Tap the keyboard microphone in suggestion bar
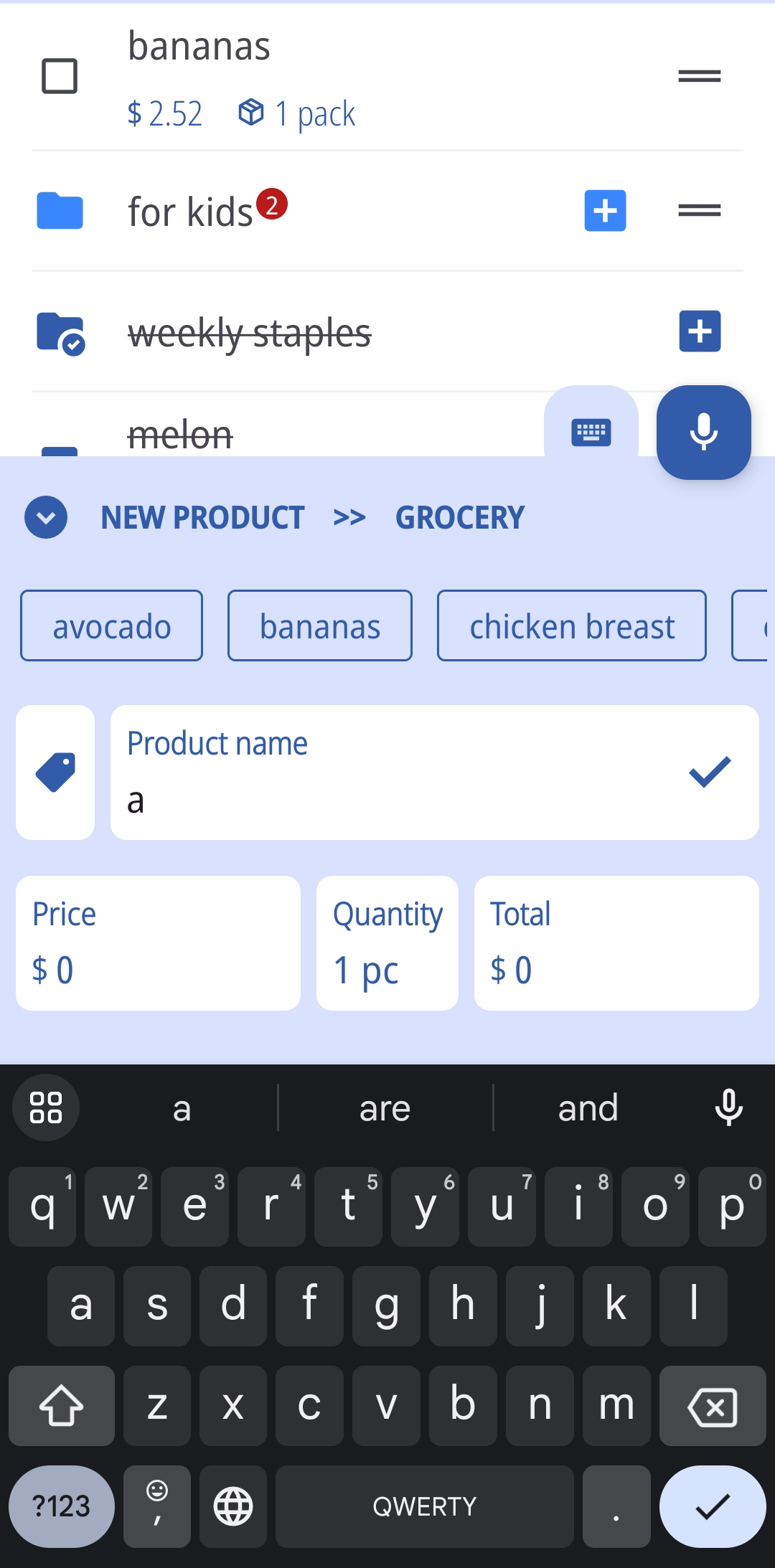Screen dimensions: 775x1568 coord(728,1107)
